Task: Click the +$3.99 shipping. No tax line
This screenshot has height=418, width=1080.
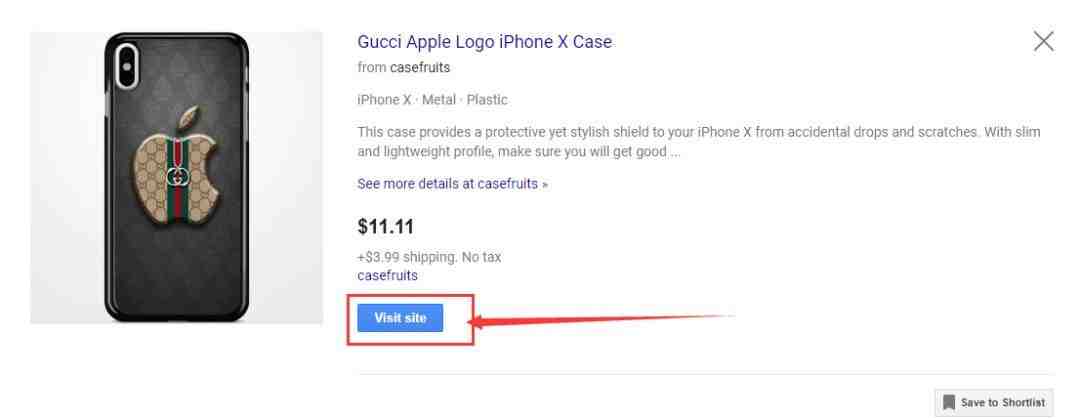Action: pos(429,258)
